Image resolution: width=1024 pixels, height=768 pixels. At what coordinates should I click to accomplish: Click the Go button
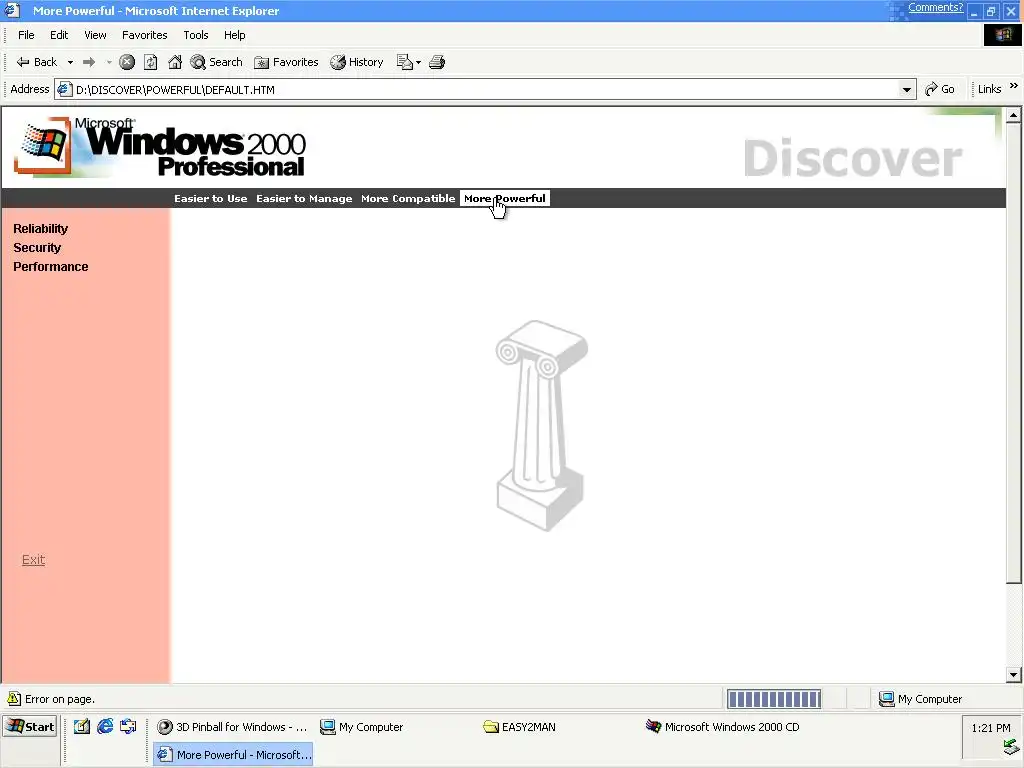coord(940,89)
